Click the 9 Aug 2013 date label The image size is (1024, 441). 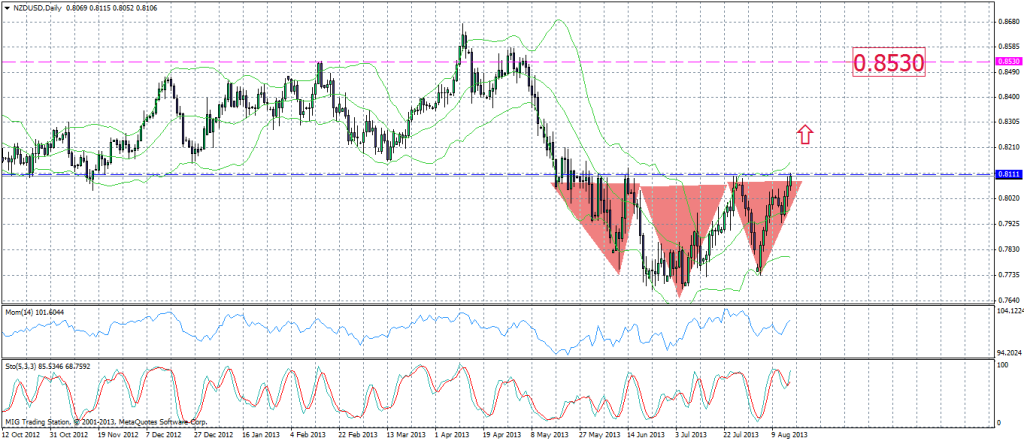point(790,434)
